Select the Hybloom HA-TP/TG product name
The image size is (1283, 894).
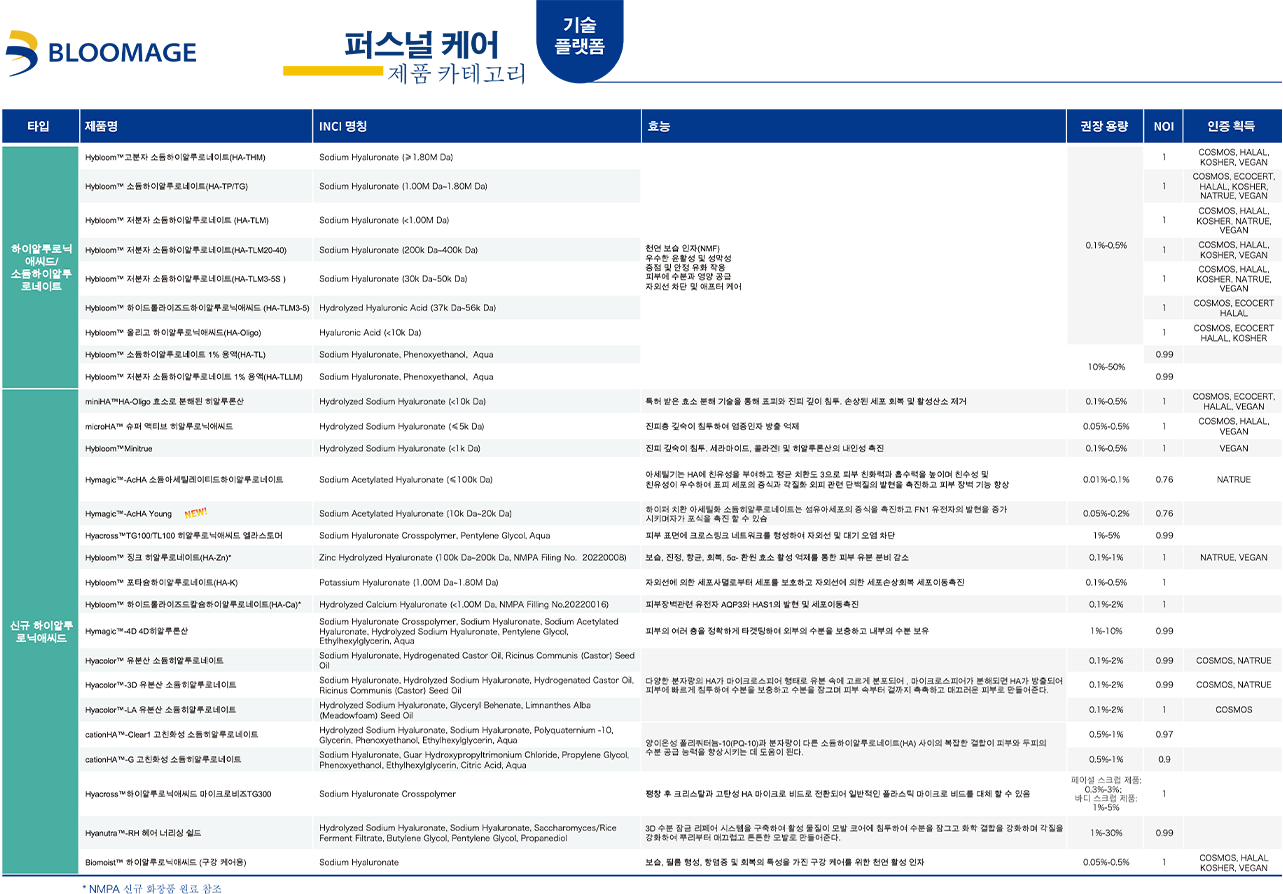(x=167, y=186)
